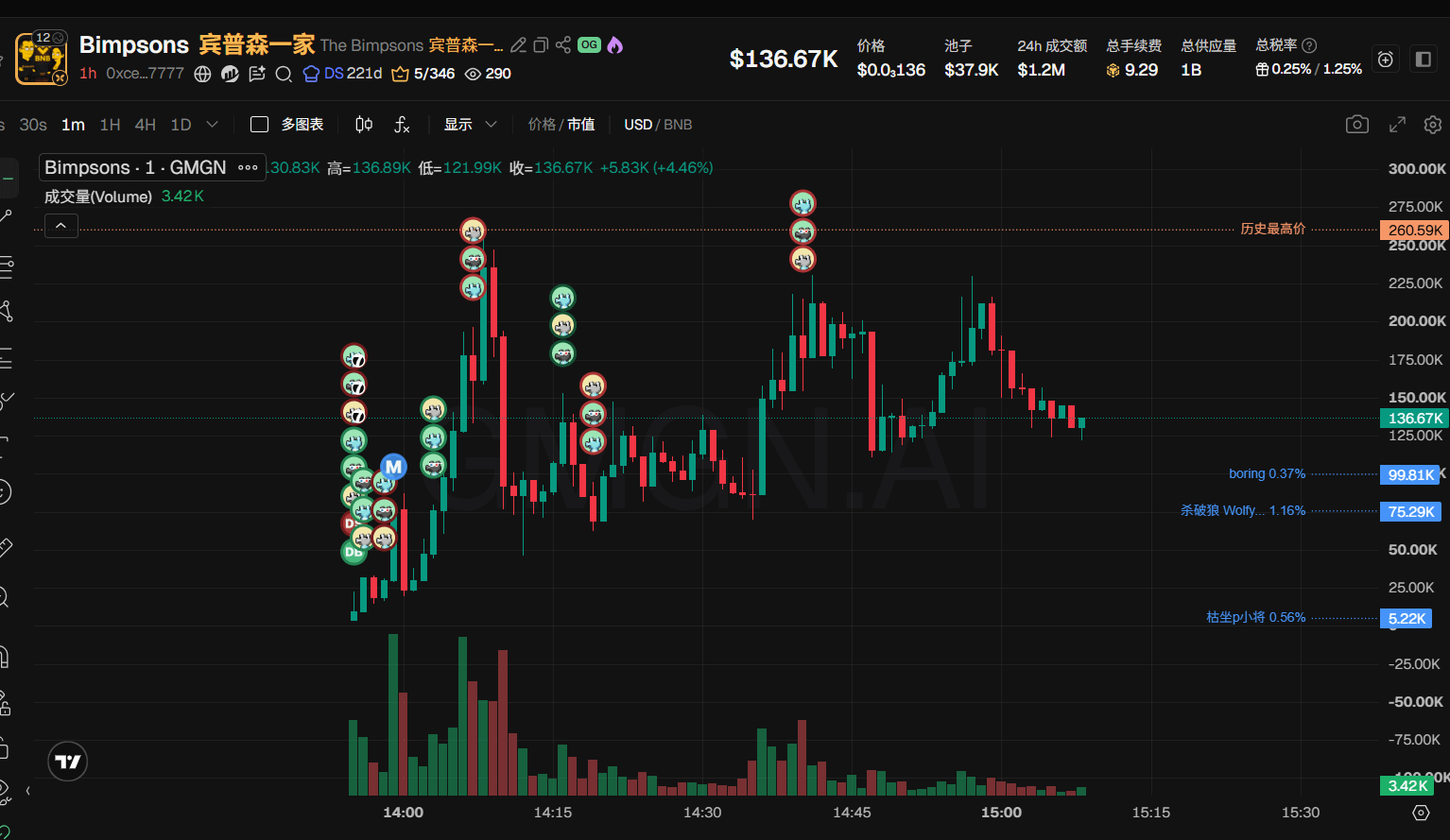Viewport: 1450px width, 840px height.
Task: Click the 杀破狼 Wolfy... 1.16% holder label
Action: 1243,510
